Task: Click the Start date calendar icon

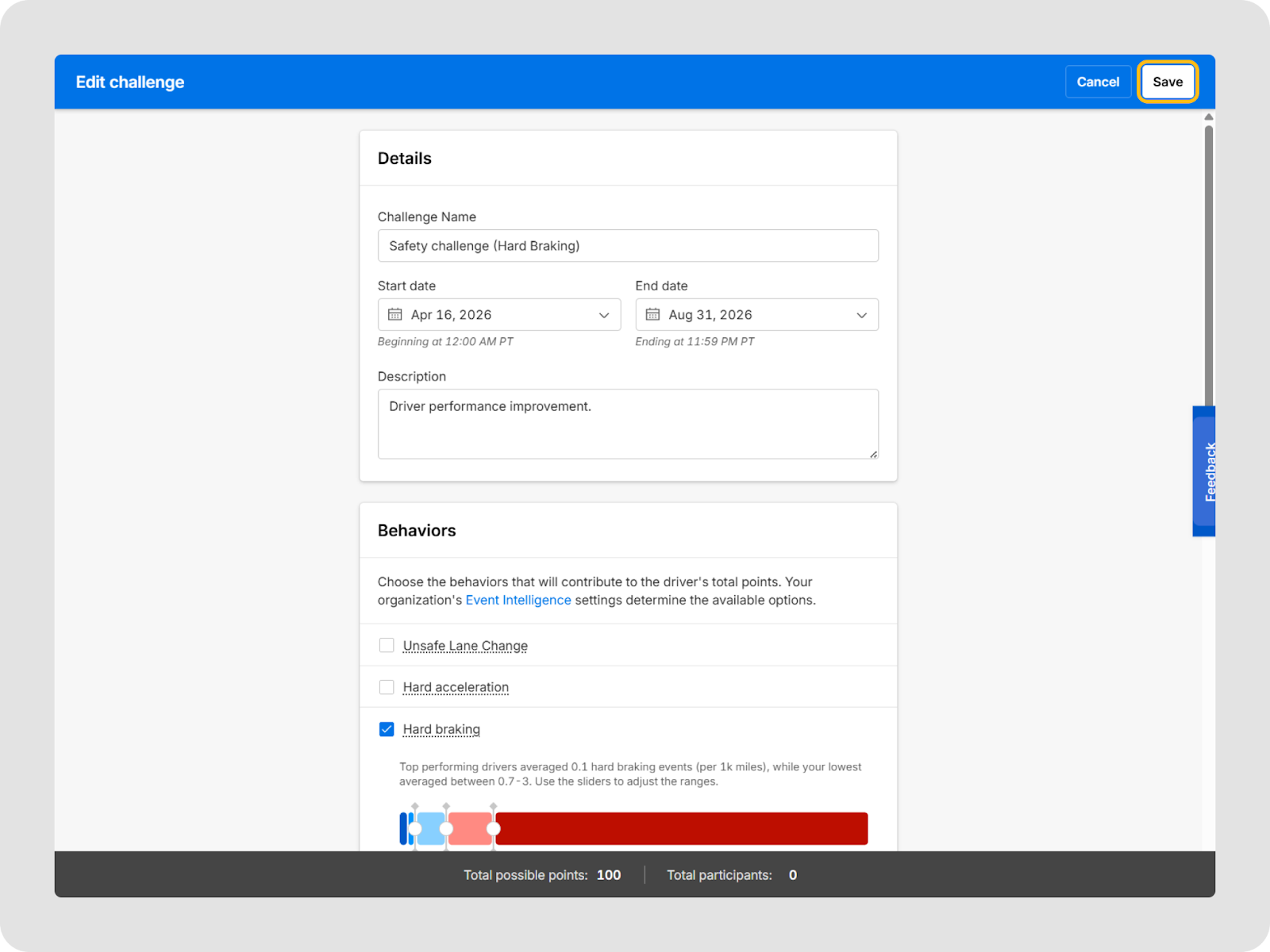Action: click(x=394, y=315)
